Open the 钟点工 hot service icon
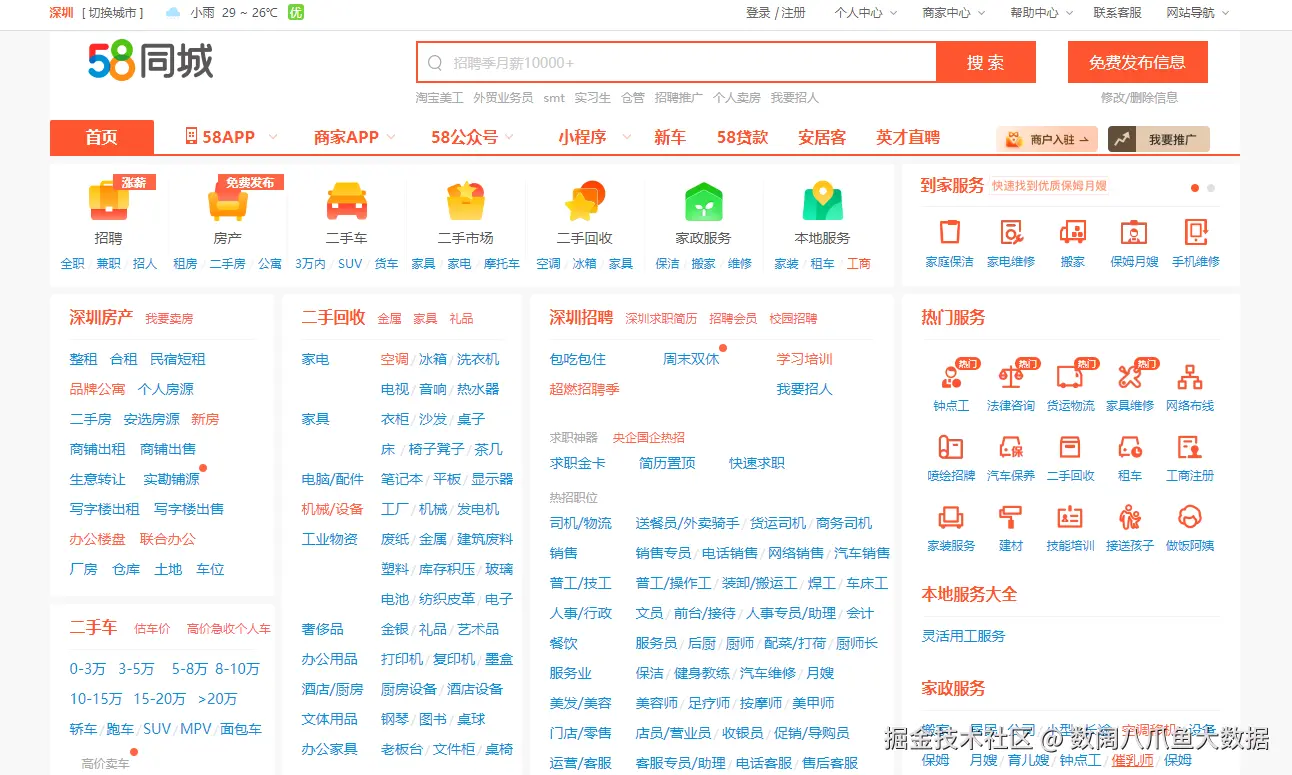The width and height of the screenshot is (1292, 775). (x=951, y=377)
